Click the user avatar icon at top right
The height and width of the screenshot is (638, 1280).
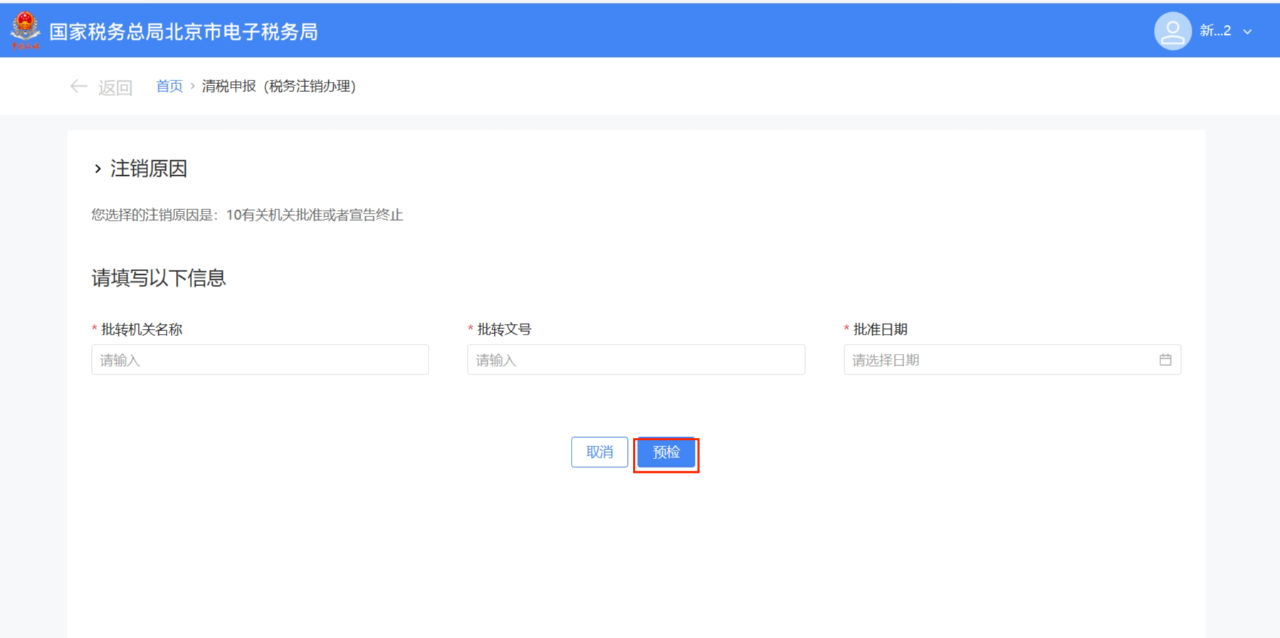tap(1171, 31)
